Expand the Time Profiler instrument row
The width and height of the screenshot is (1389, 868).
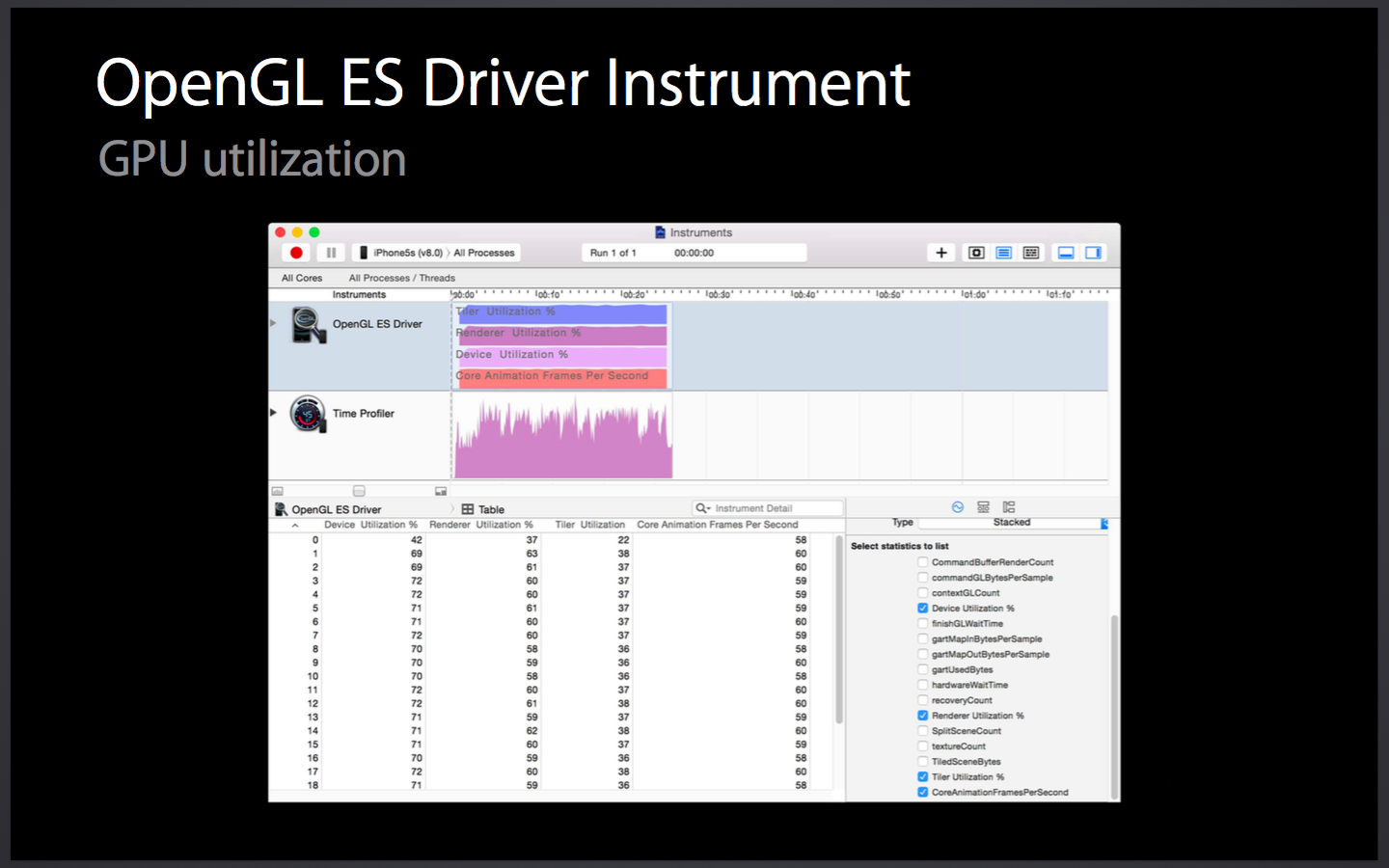pos(274,413)
